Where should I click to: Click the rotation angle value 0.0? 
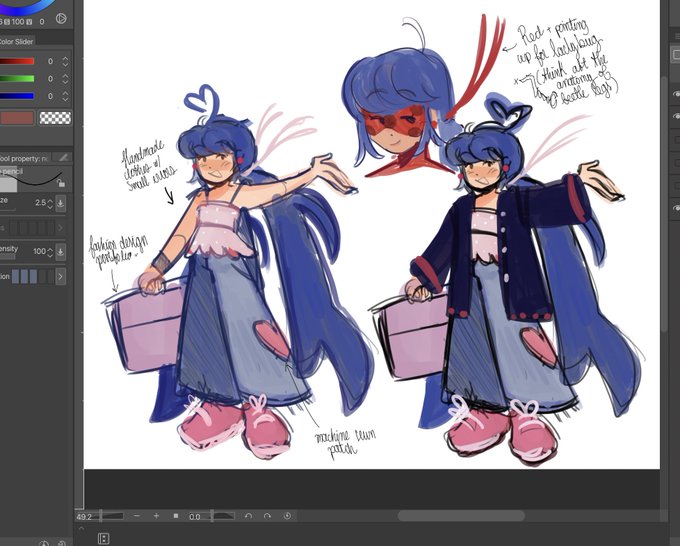(x=195, y=517)
